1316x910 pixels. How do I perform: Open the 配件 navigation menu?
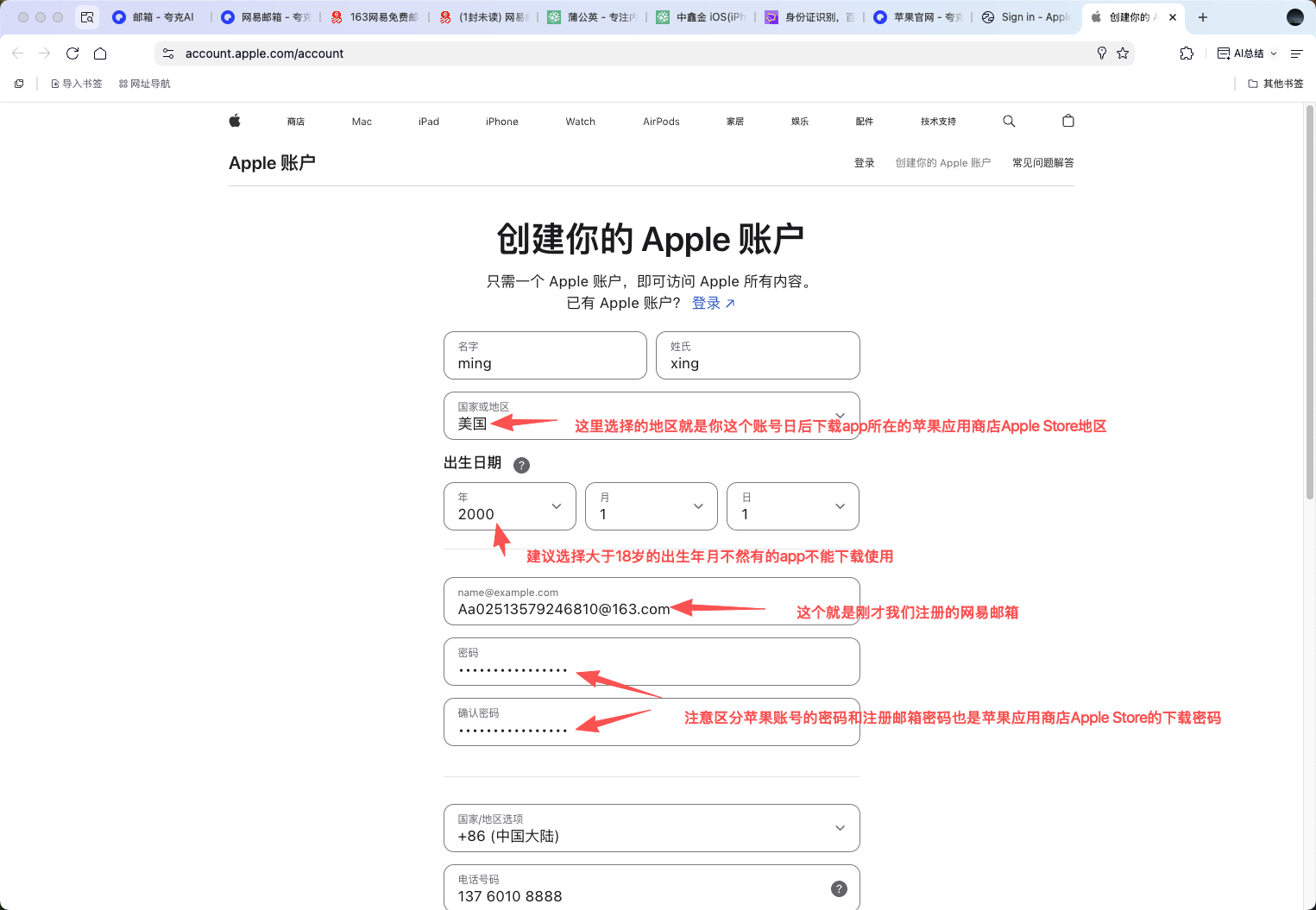click(x=865, y=122)
